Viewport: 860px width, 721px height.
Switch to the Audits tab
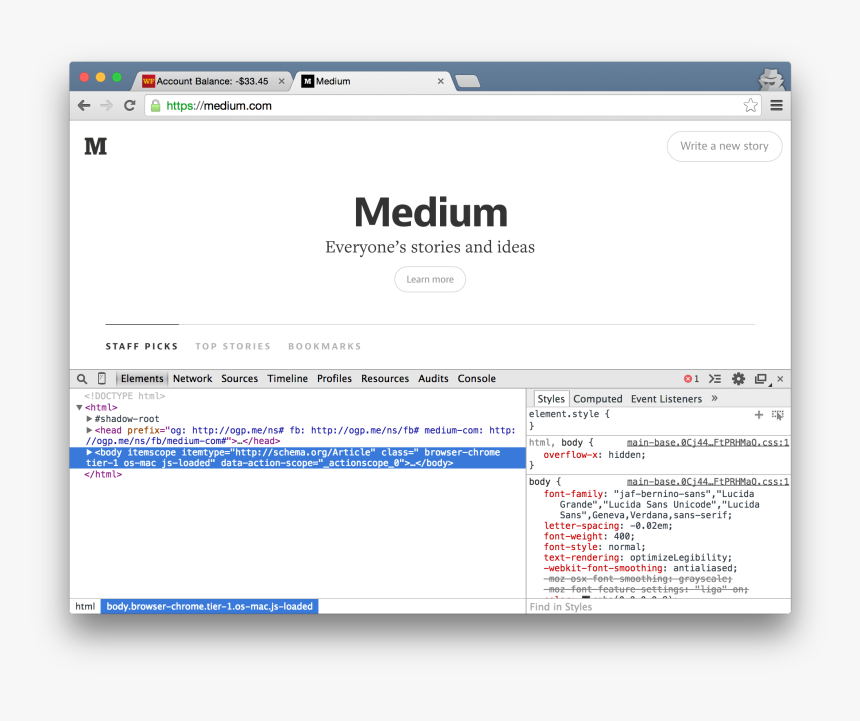point(433,378)
